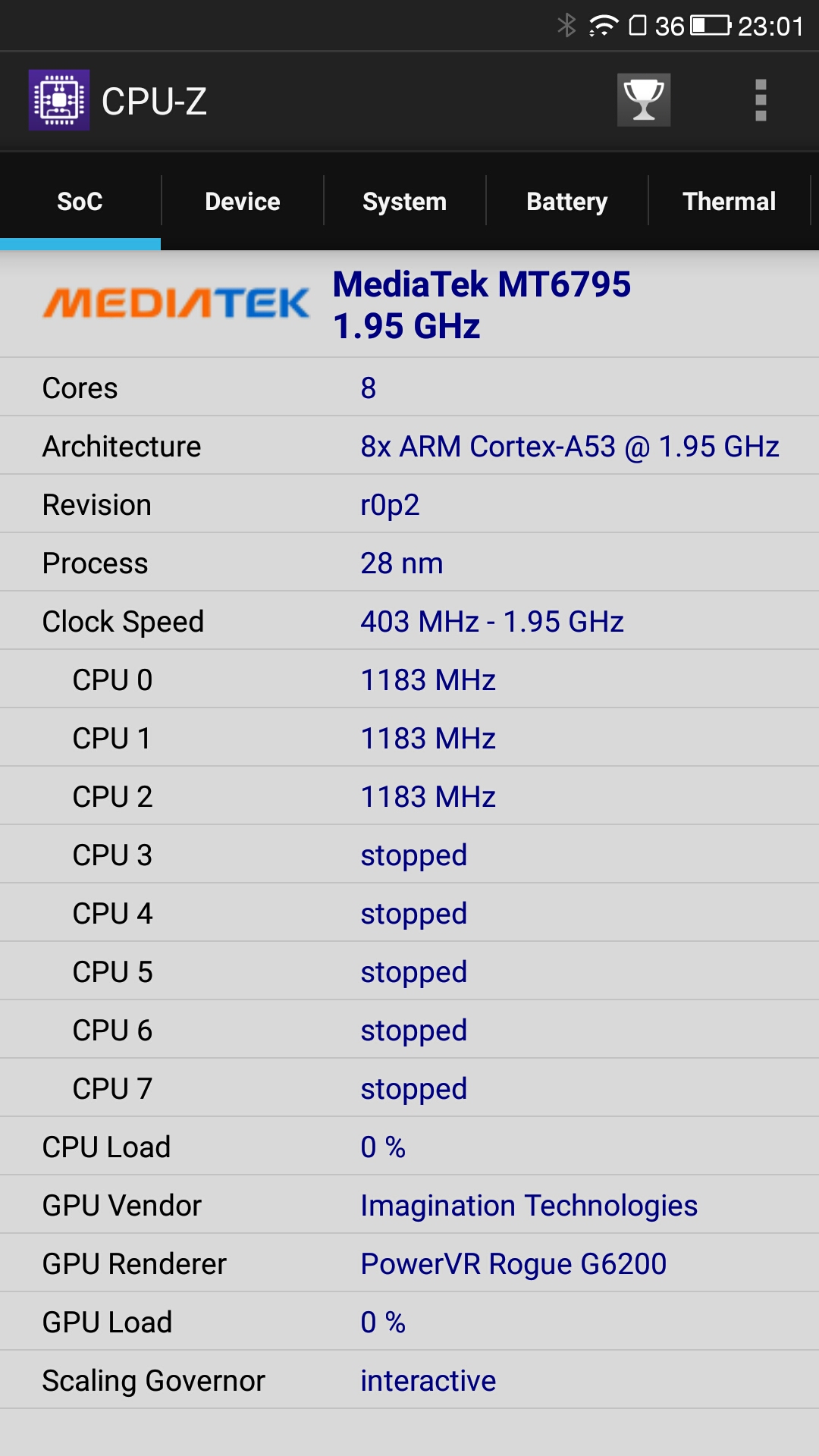Open the Thermal tab
This screenshot has height=1456, width=819.
730,201
